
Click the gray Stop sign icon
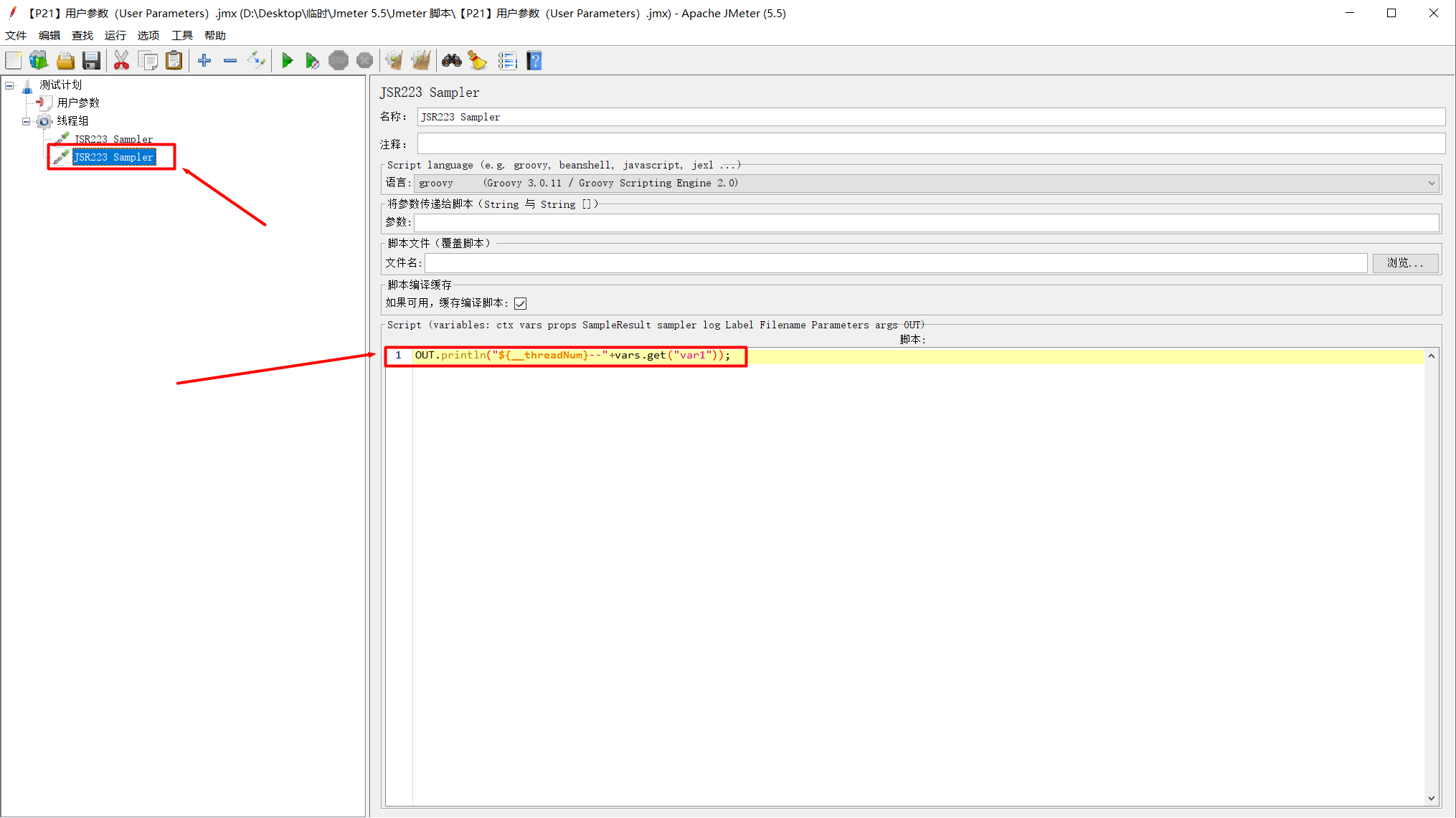pos(339,61)
